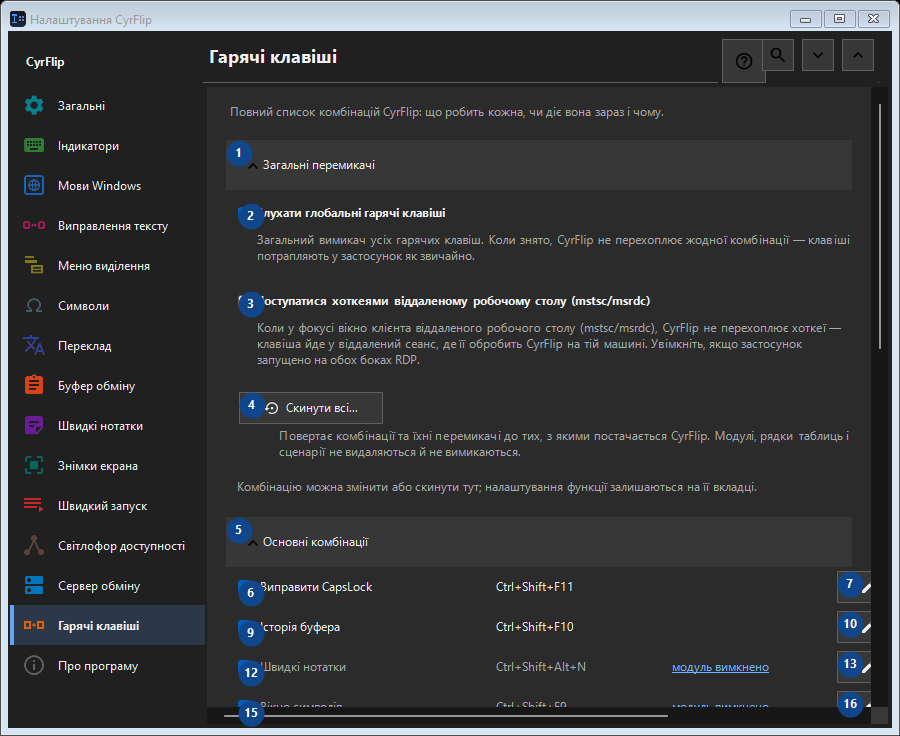This screenshot has width=900, height=736.
Task: Click the down chevron button in the header
Action: (x=818, y=55)
